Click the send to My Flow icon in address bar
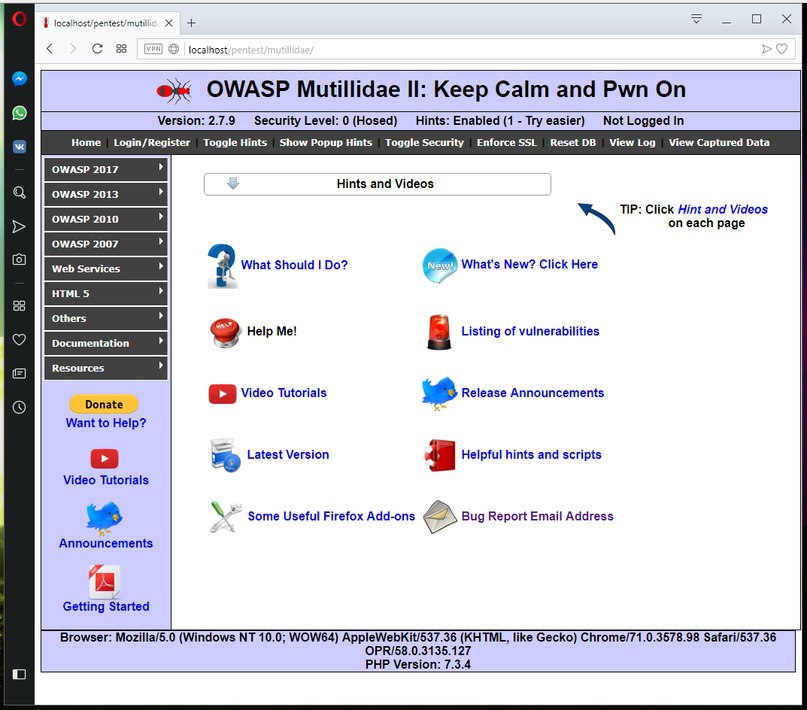 766,49
